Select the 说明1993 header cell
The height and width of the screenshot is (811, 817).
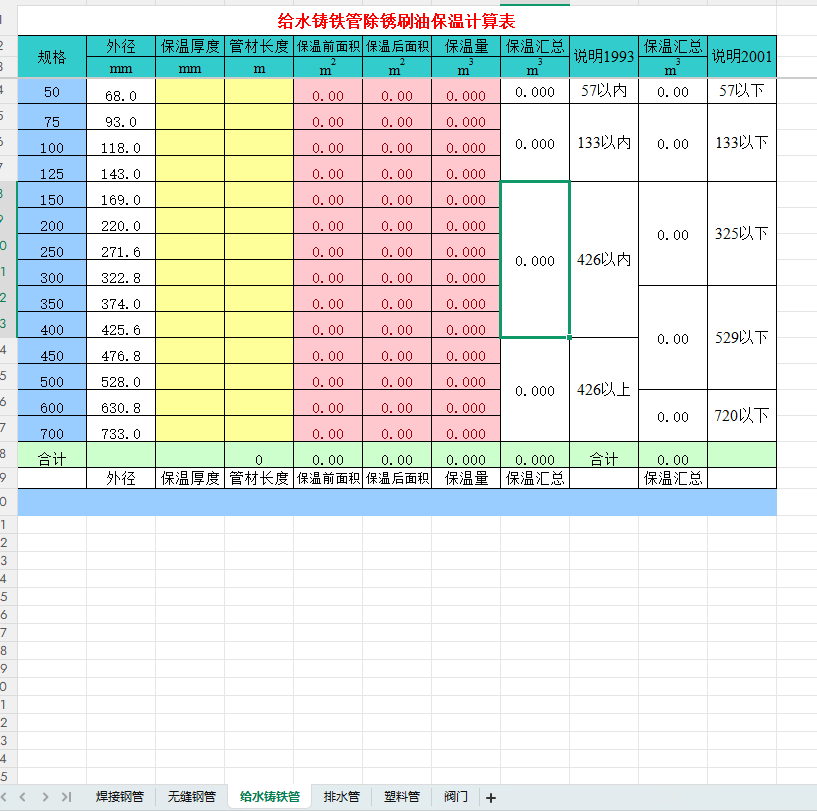[x=604, y=57]
